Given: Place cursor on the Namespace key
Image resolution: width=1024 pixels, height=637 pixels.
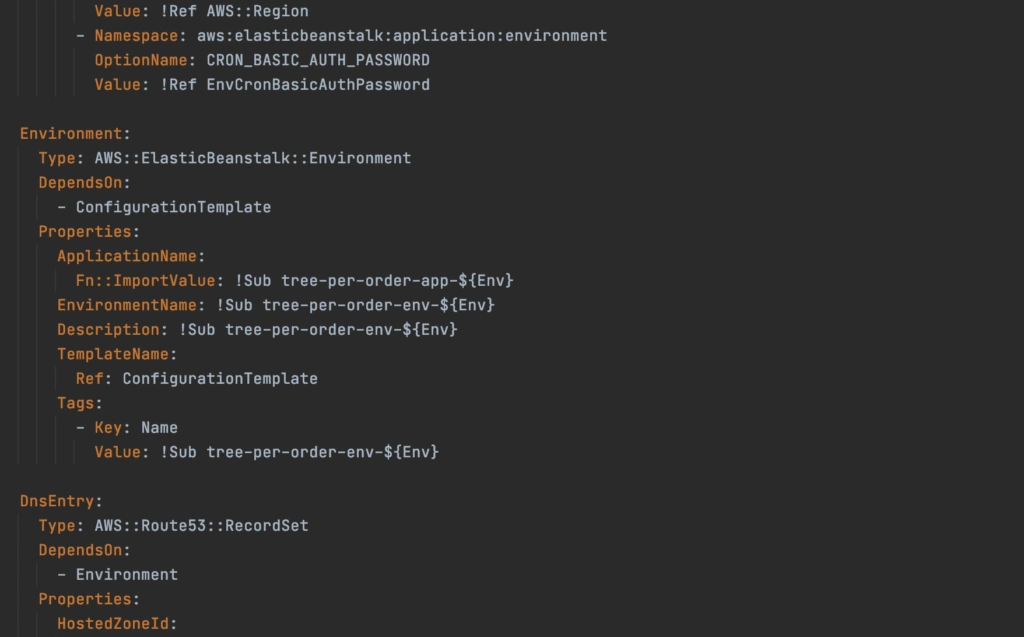Looking at the screenshot, I should pos(135,36).
